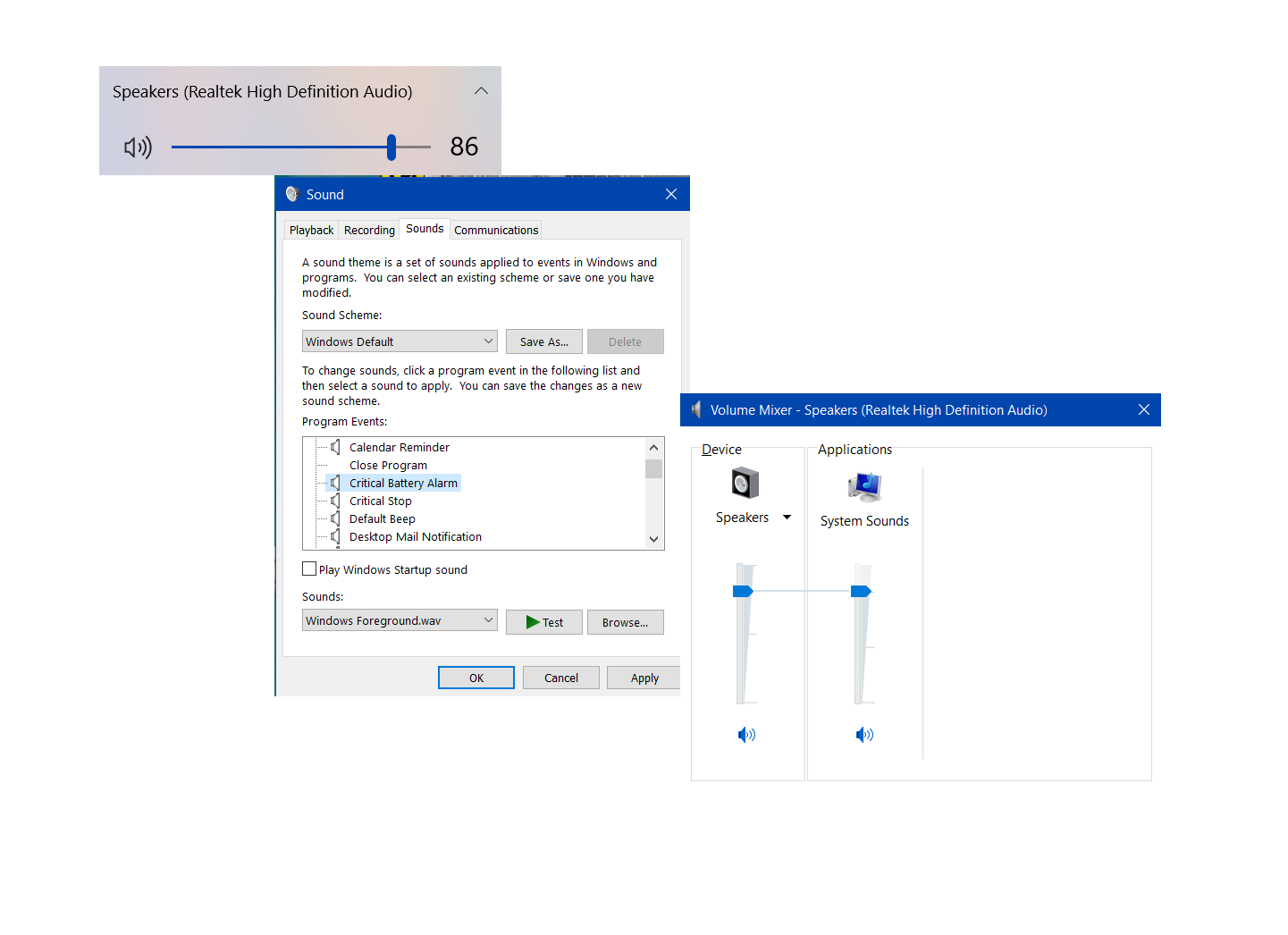Click the System Sounds application icon
Viewport: 1288px width, 935px height.
click(x=864, y=486)
